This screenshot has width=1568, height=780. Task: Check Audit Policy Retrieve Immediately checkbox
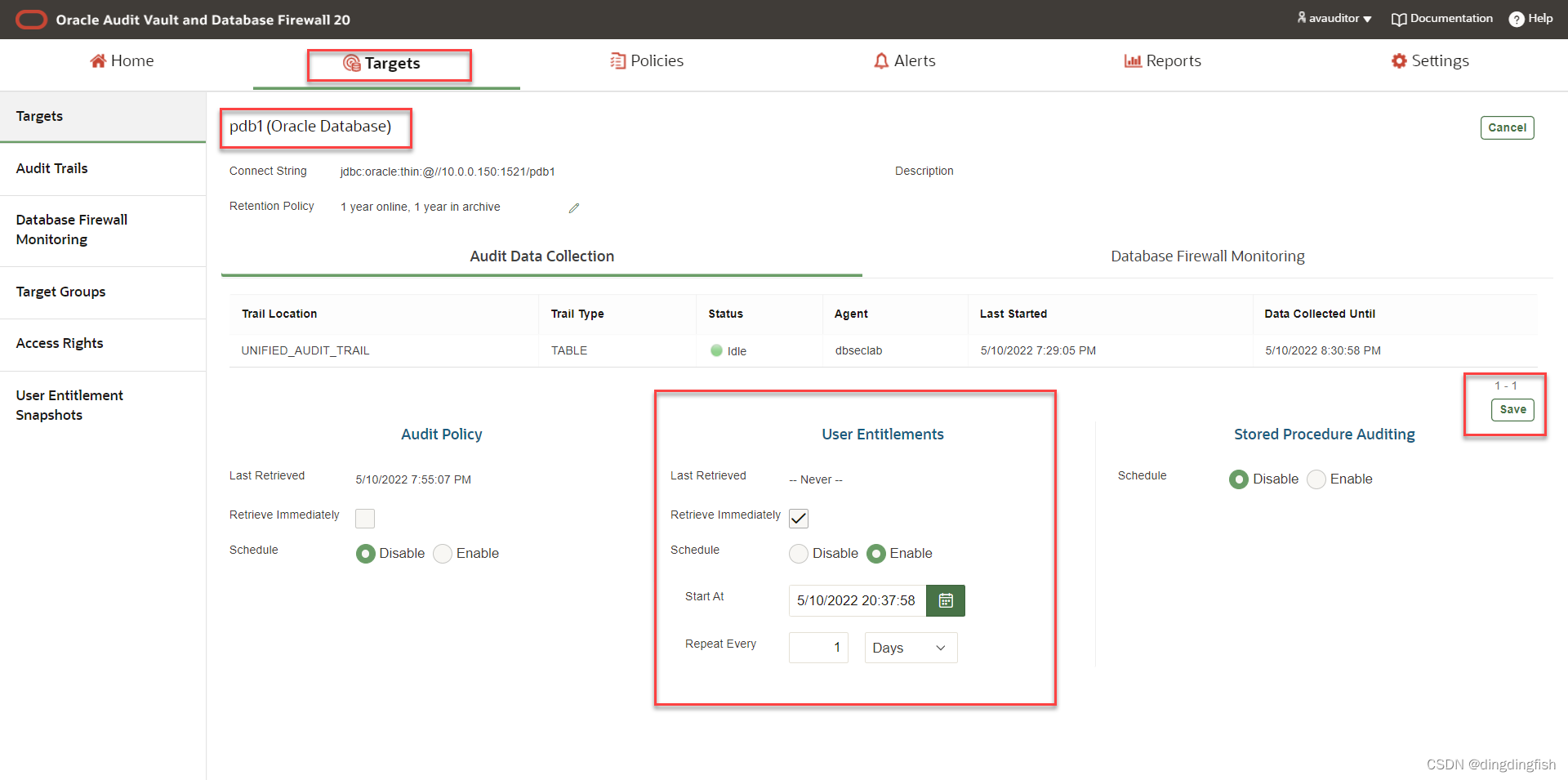pos(365,519)
